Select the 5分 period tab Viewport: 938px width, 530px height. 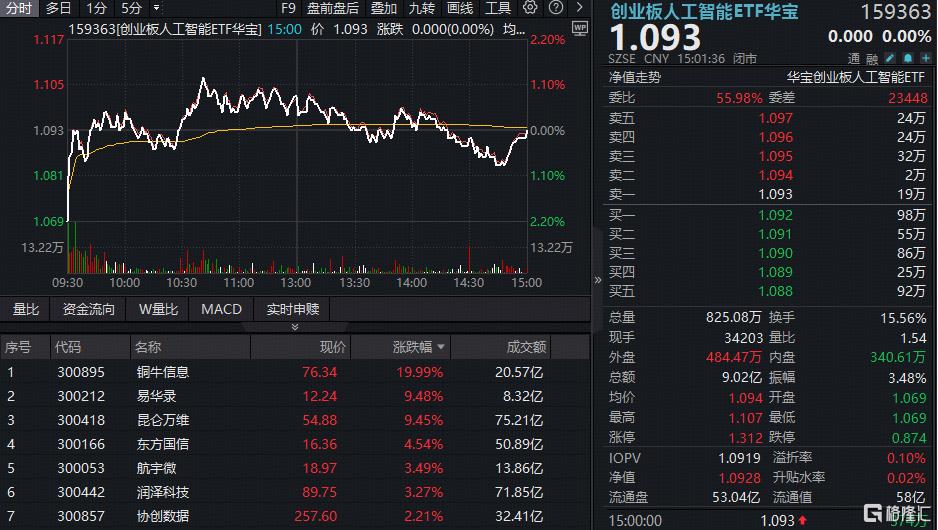click(x=131, y=8)
